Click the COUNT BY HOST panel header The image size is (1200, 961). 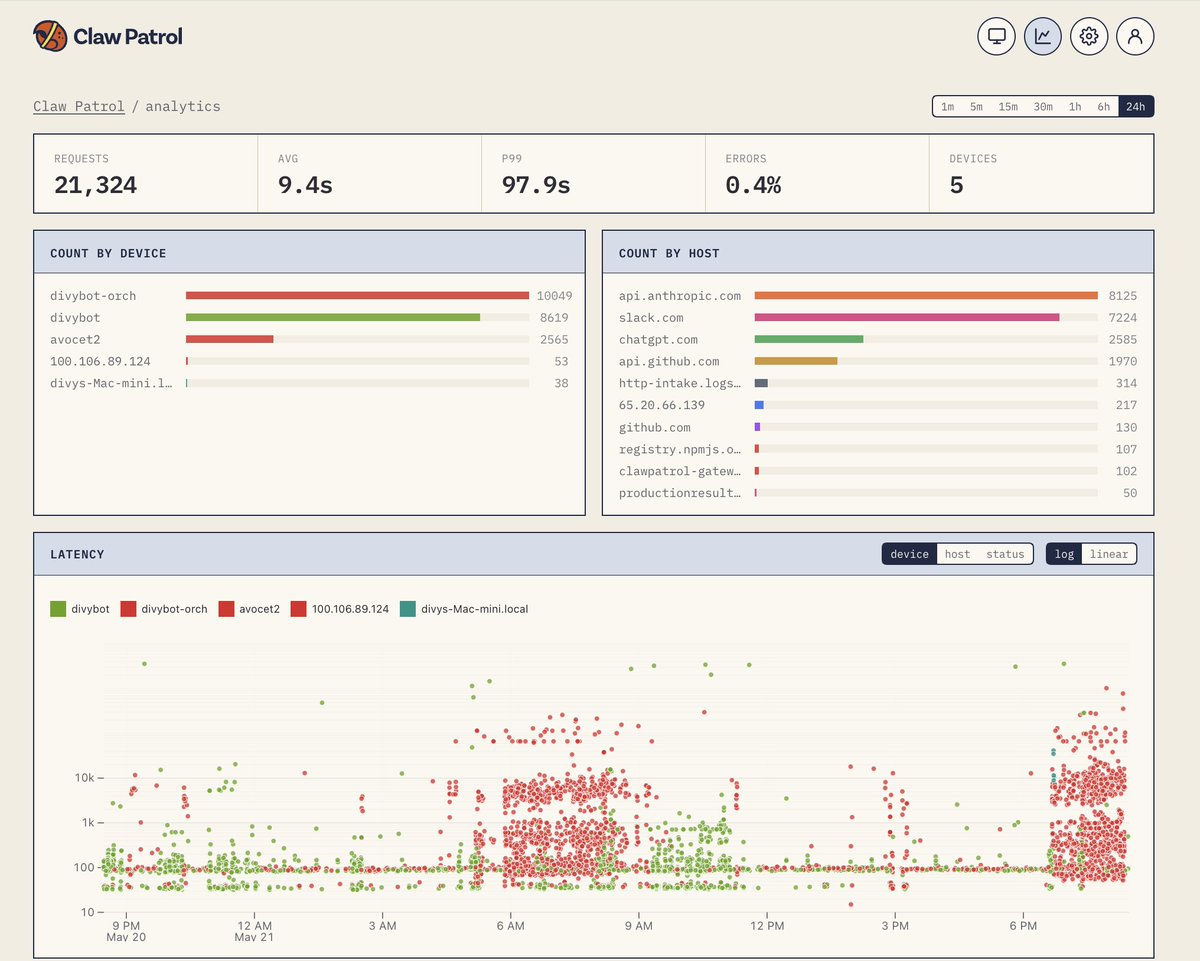coord(878,253)
